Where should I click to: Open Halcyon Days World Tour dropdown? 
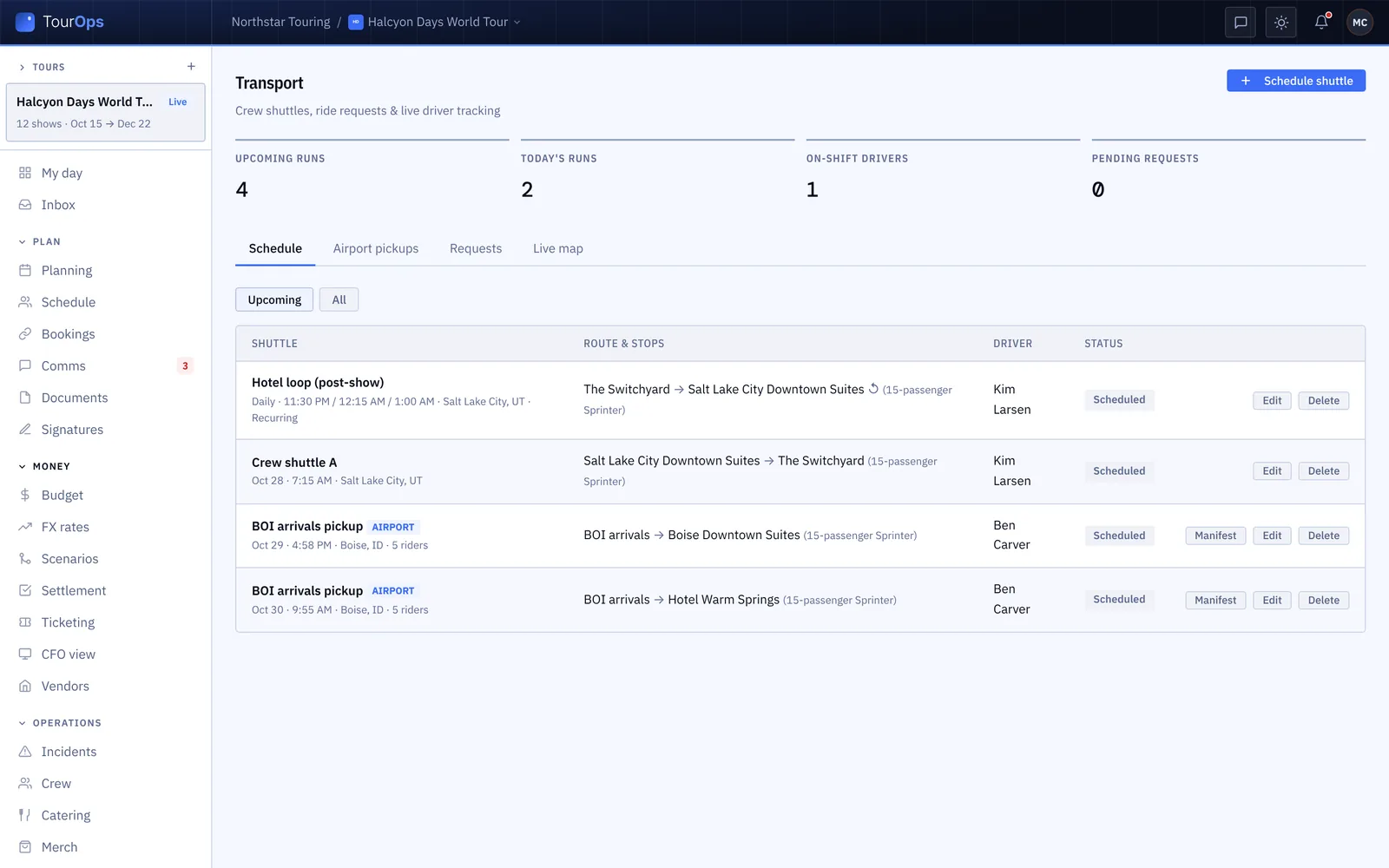434,22
